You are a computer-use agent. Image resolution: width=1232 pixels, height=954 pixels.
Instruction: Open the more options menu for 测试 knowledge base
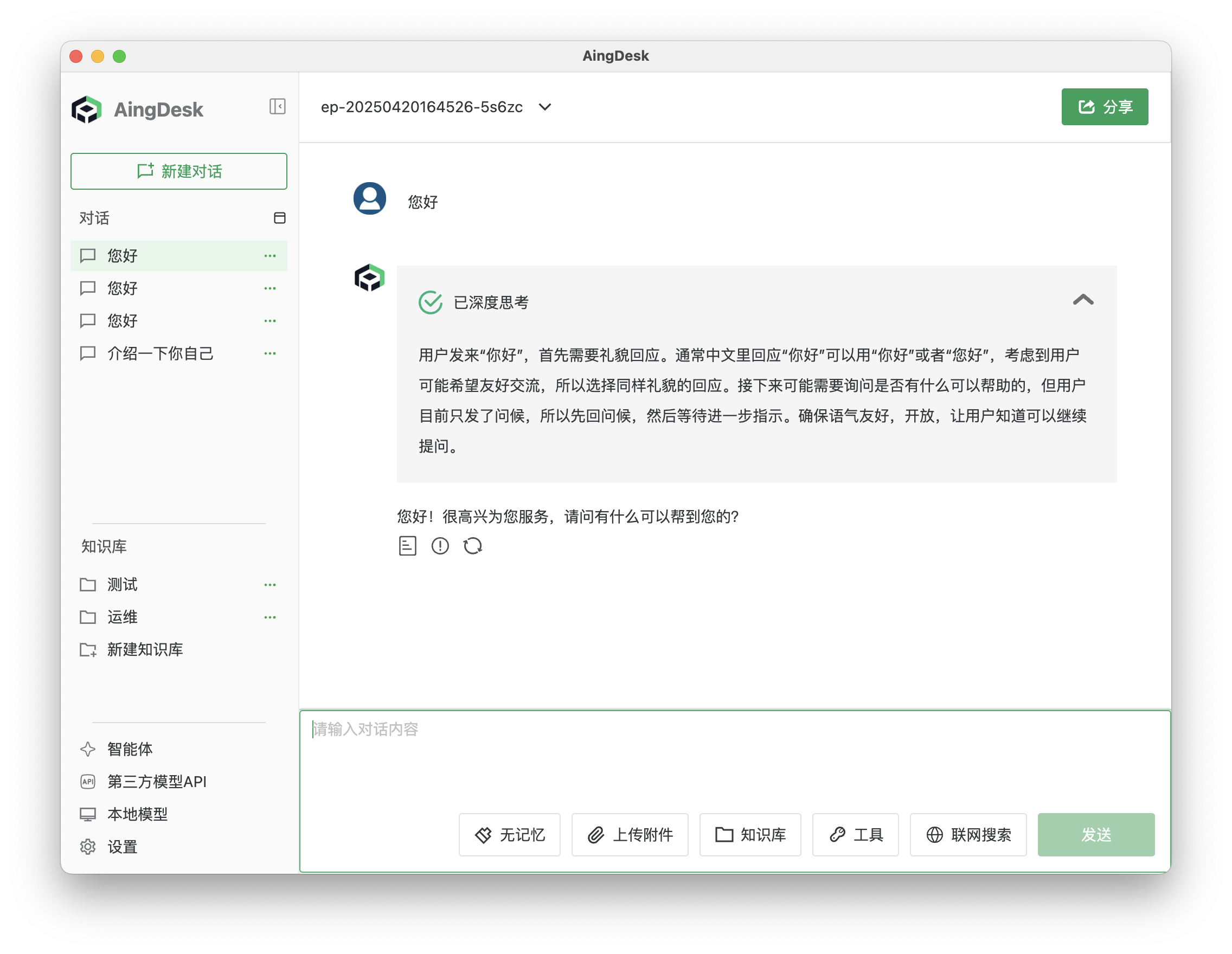270,585
